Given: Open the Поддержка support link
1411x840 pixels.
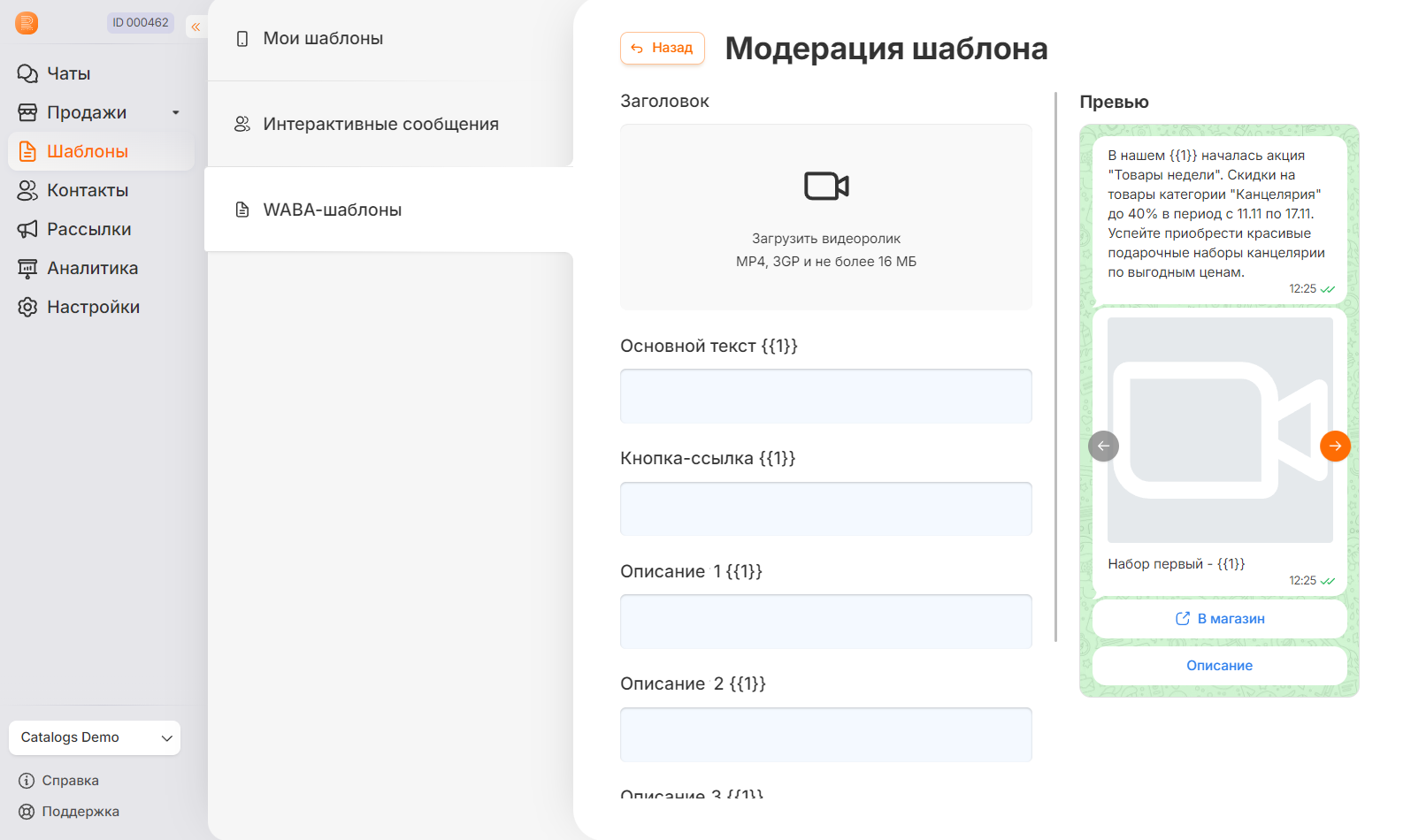Looking at the screenshot, I should tap(69, 812).
